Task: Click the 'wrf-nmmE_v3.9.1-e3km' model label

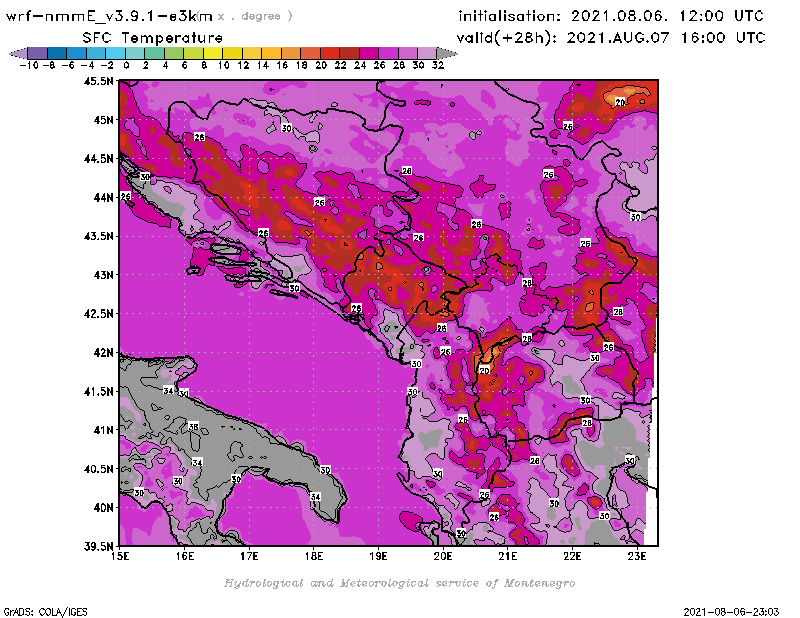Action: [x=109, y=16]
